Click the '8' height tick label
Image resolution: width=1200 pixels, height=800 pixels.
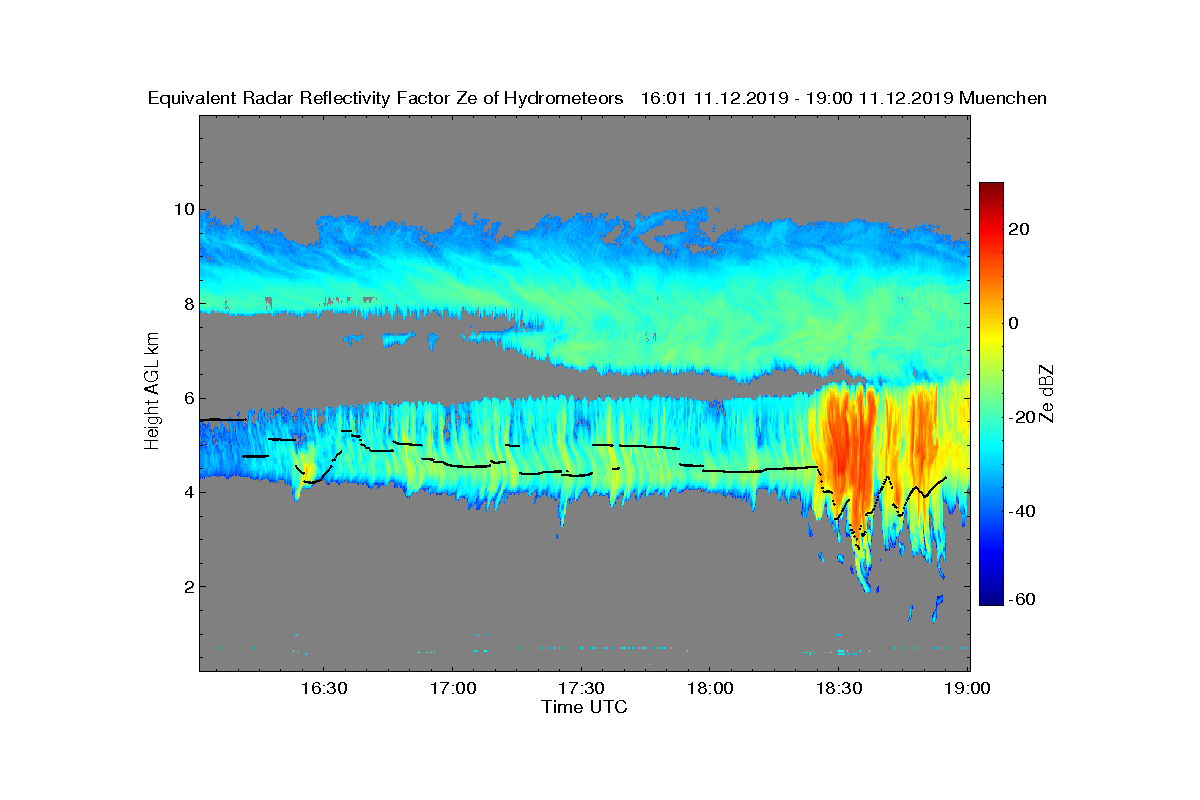(187, 304)
